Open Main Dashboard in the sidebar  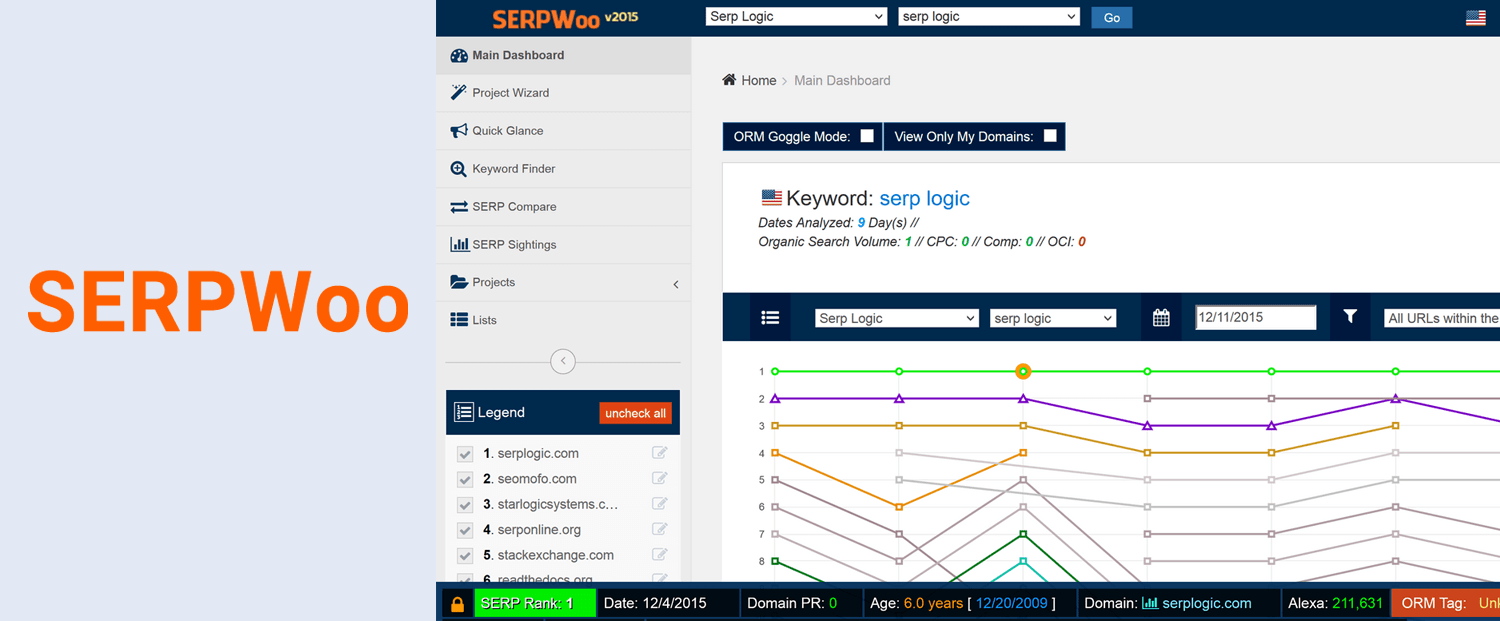click(563, 55)
